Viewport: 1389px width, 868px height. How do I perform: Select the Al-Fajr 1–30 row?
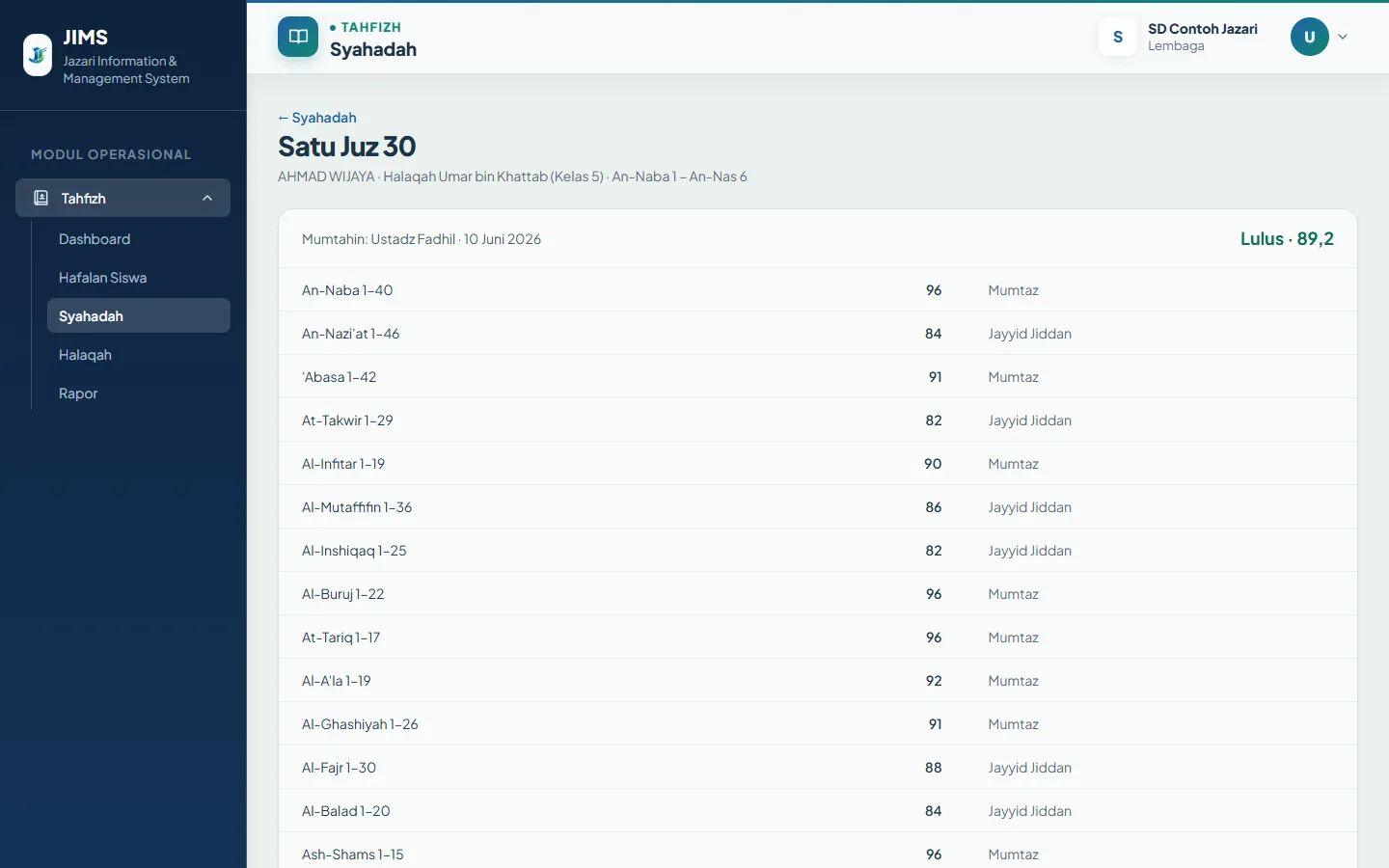pyautogui.click(x=818, y=768)
